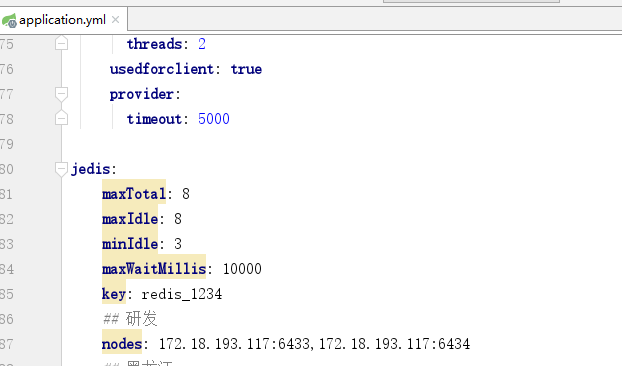Screen dimensions: 622x366
Task: Click the Spring leaf icon on application.yml tab
Action: coord(9,20)
